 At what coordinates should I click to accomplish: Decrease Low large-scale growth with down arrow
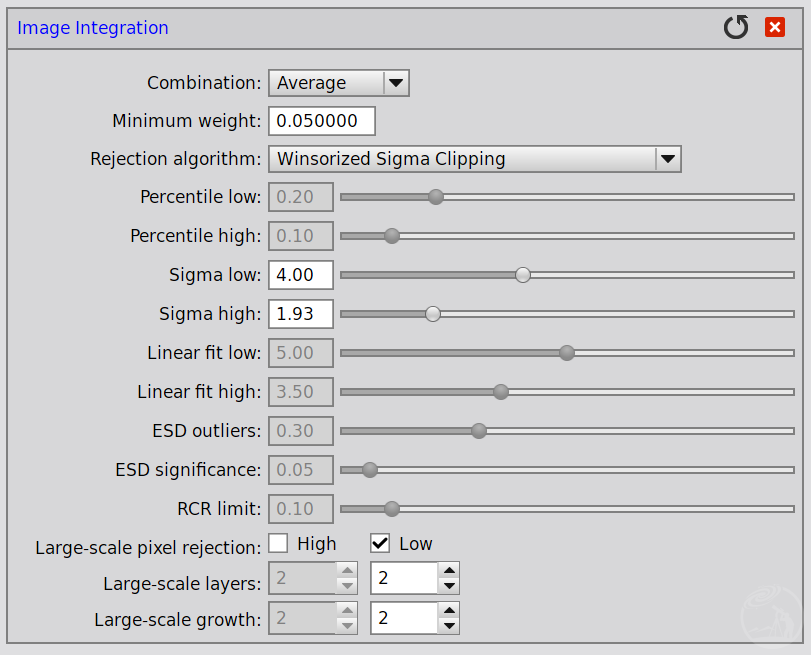click(x=450, y=626)
